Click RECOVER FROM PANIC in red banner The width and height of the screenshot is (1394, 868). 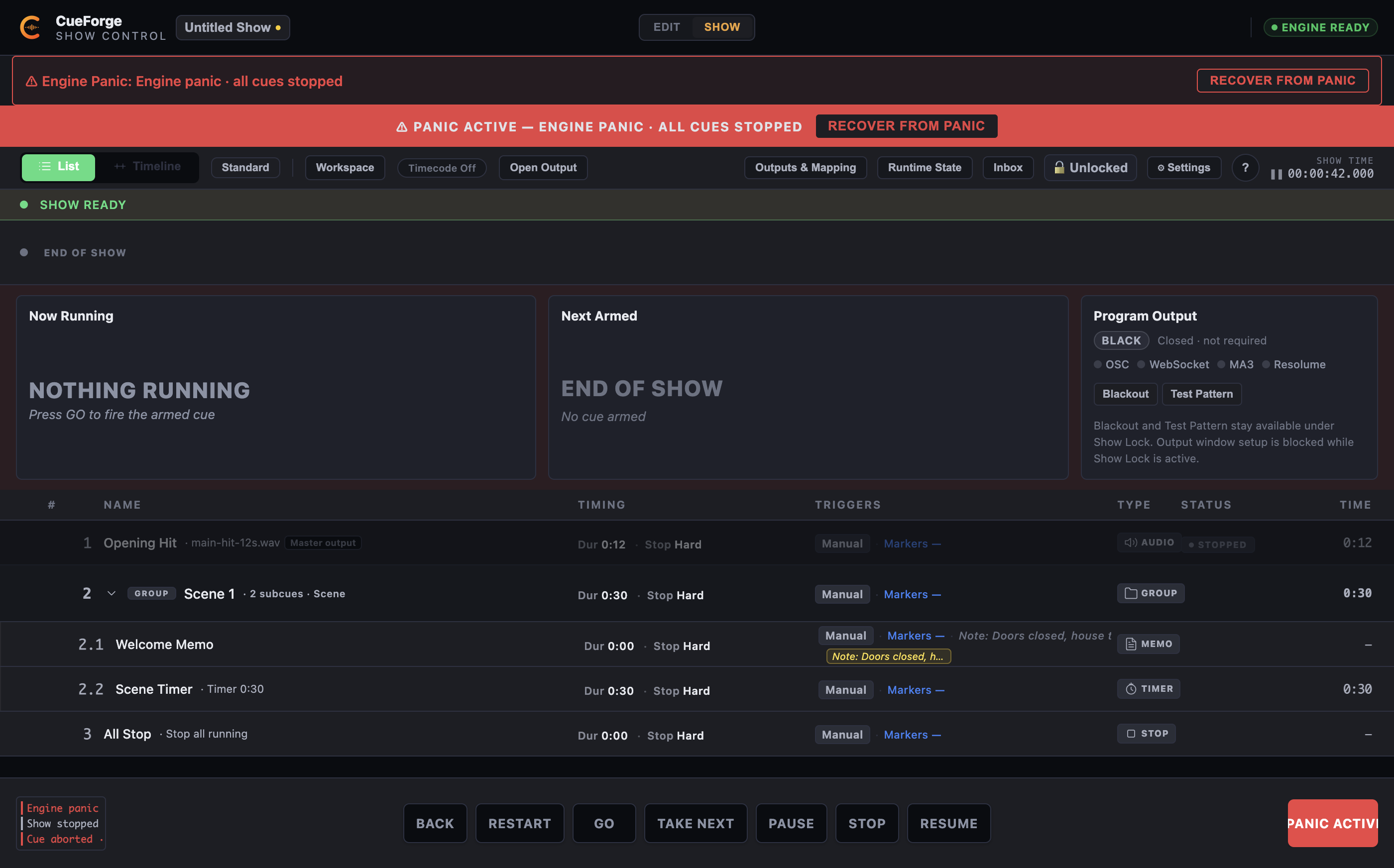(x=906, y=126)
